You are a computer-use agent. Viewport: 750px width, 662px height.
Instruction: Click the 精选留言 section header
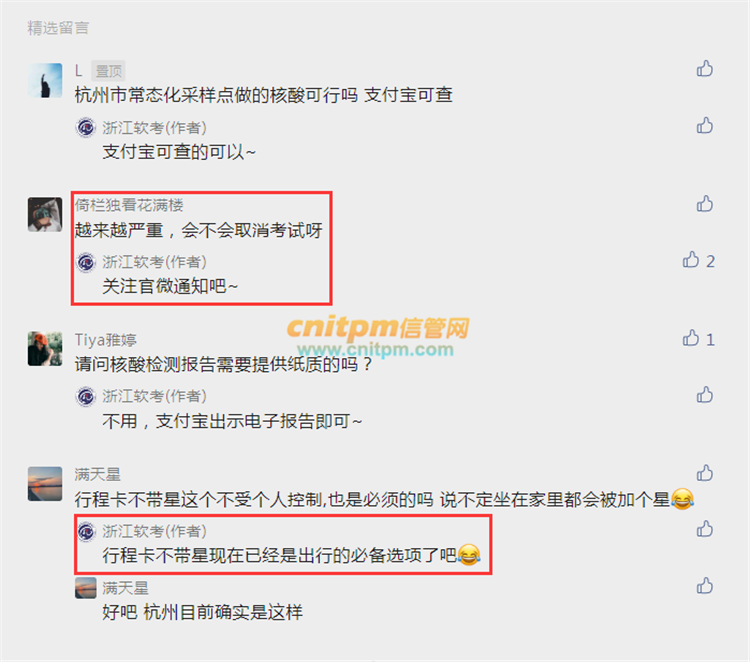[x=58, y=28]
